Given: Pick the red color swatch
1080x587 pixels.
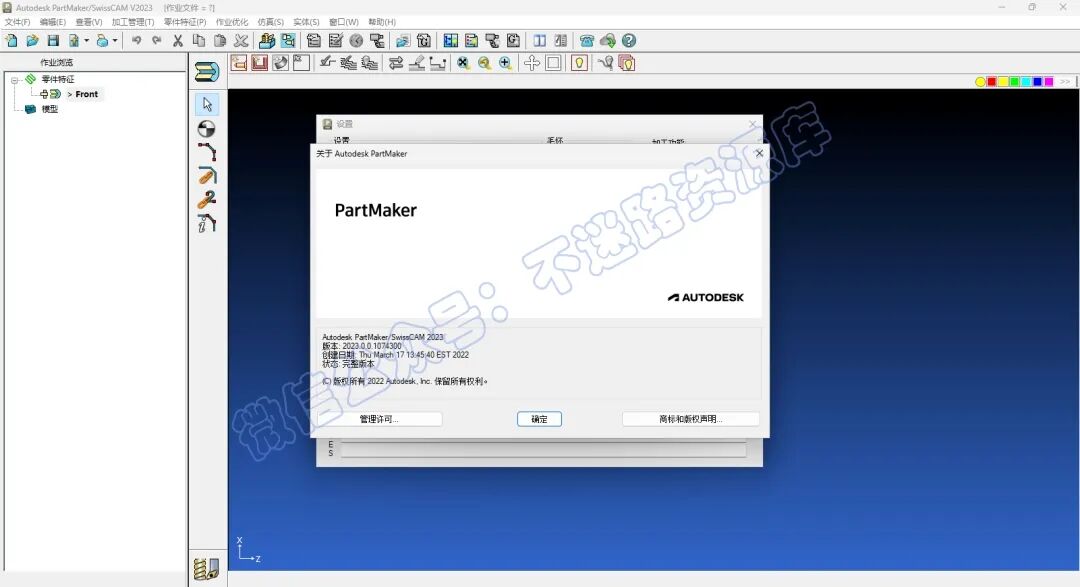Looking at the screenshot, I should tap(992, 82).
